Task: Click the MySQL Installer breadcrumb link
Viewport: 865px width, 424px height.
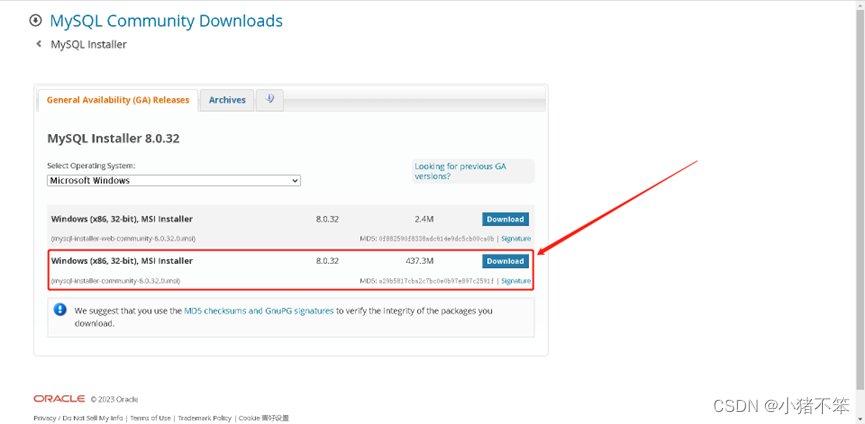Action: point(89,44)
